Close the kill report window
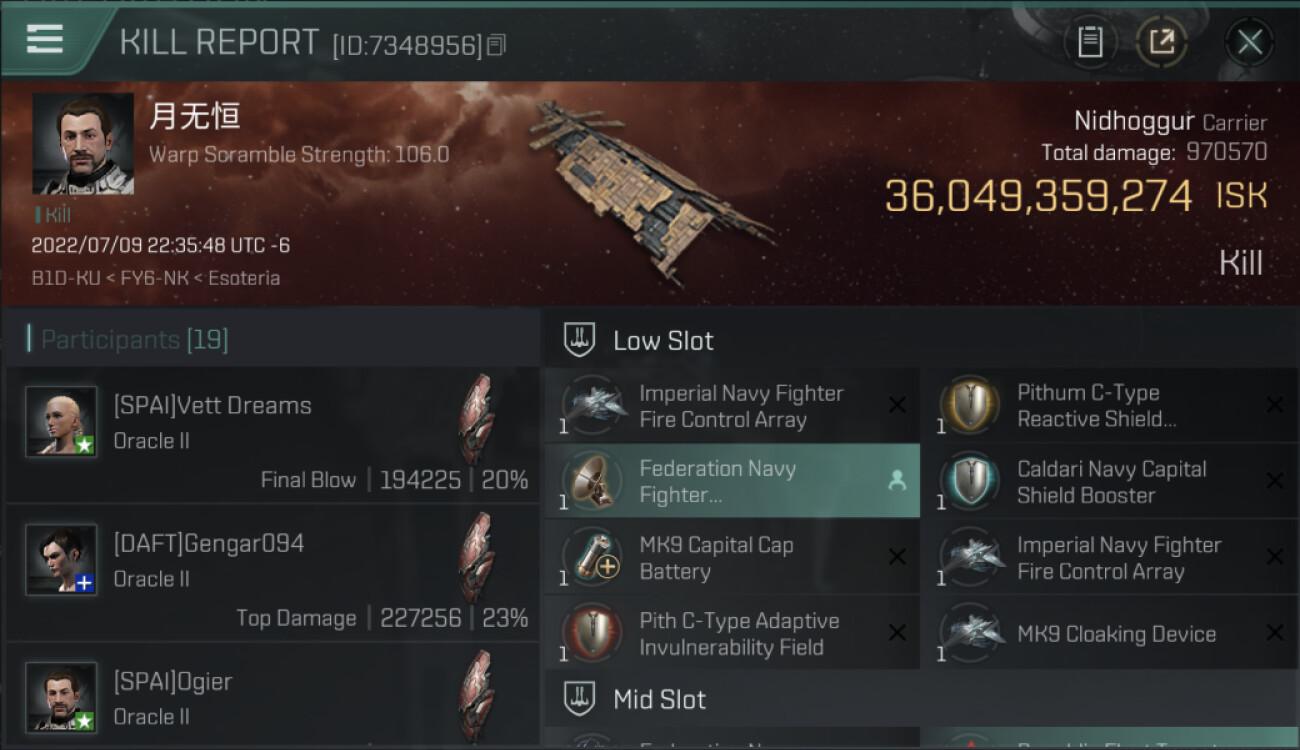Screen dimensions: 1300x750 tap(1249, 42)
